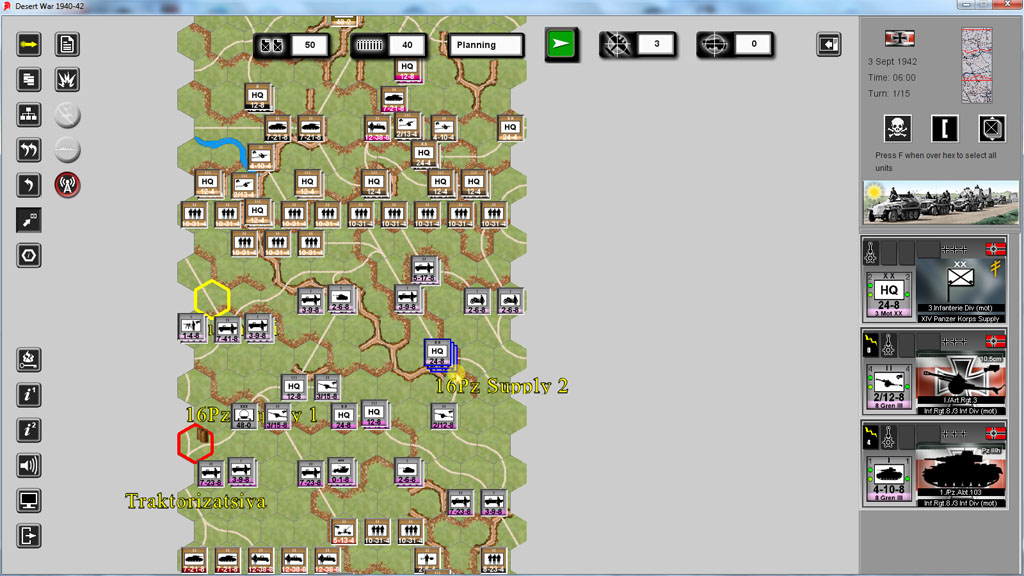Click the yellow-outlined hex on the map
Viewport: 1024px width, 576px height.
click(x=212, y=299)
